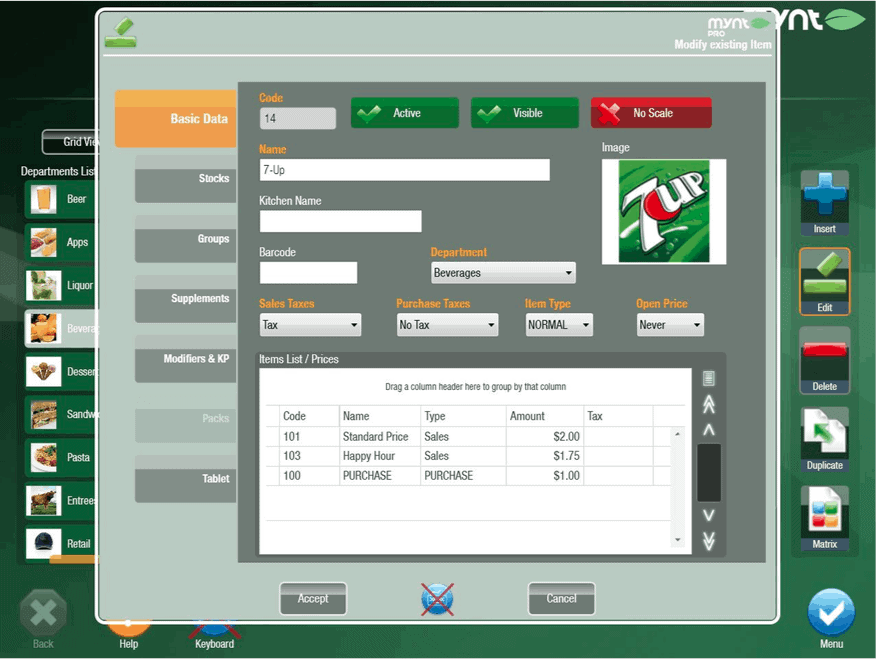Click the Accept button

313,599
